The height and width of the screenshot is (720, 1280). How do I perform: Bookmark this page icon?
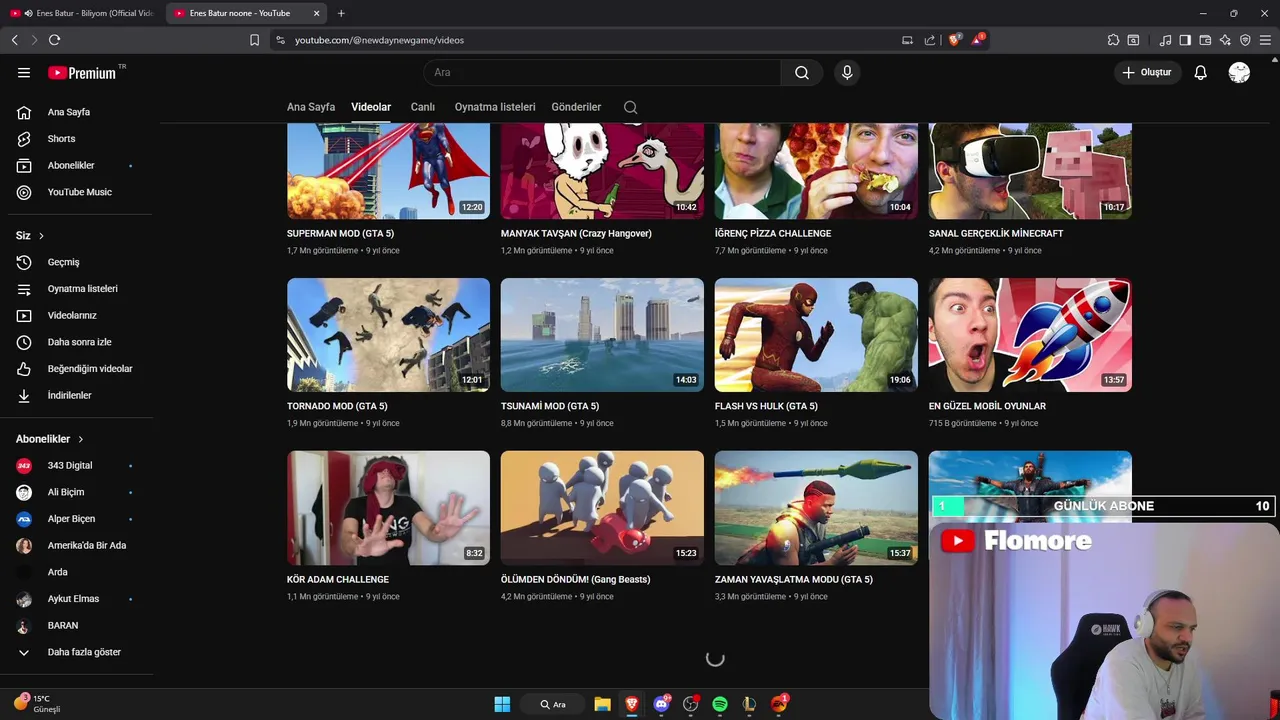coord(254,40)
